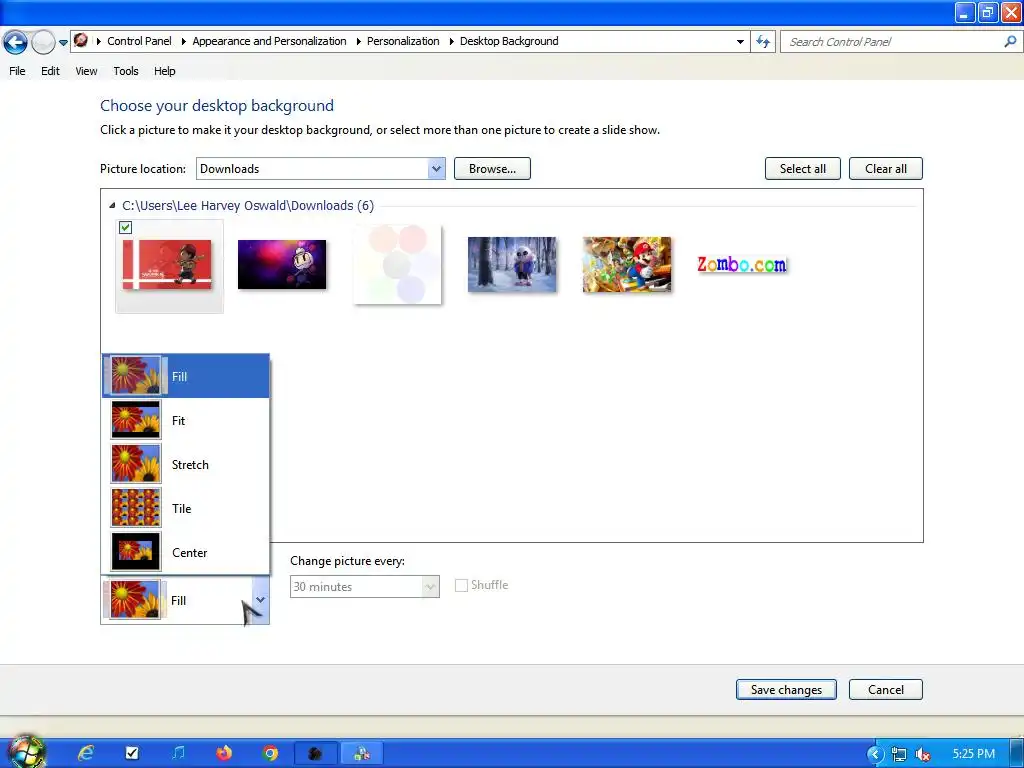Open the Edit menu
This screenshot has height=768, width=1024.
click(50, 71)
